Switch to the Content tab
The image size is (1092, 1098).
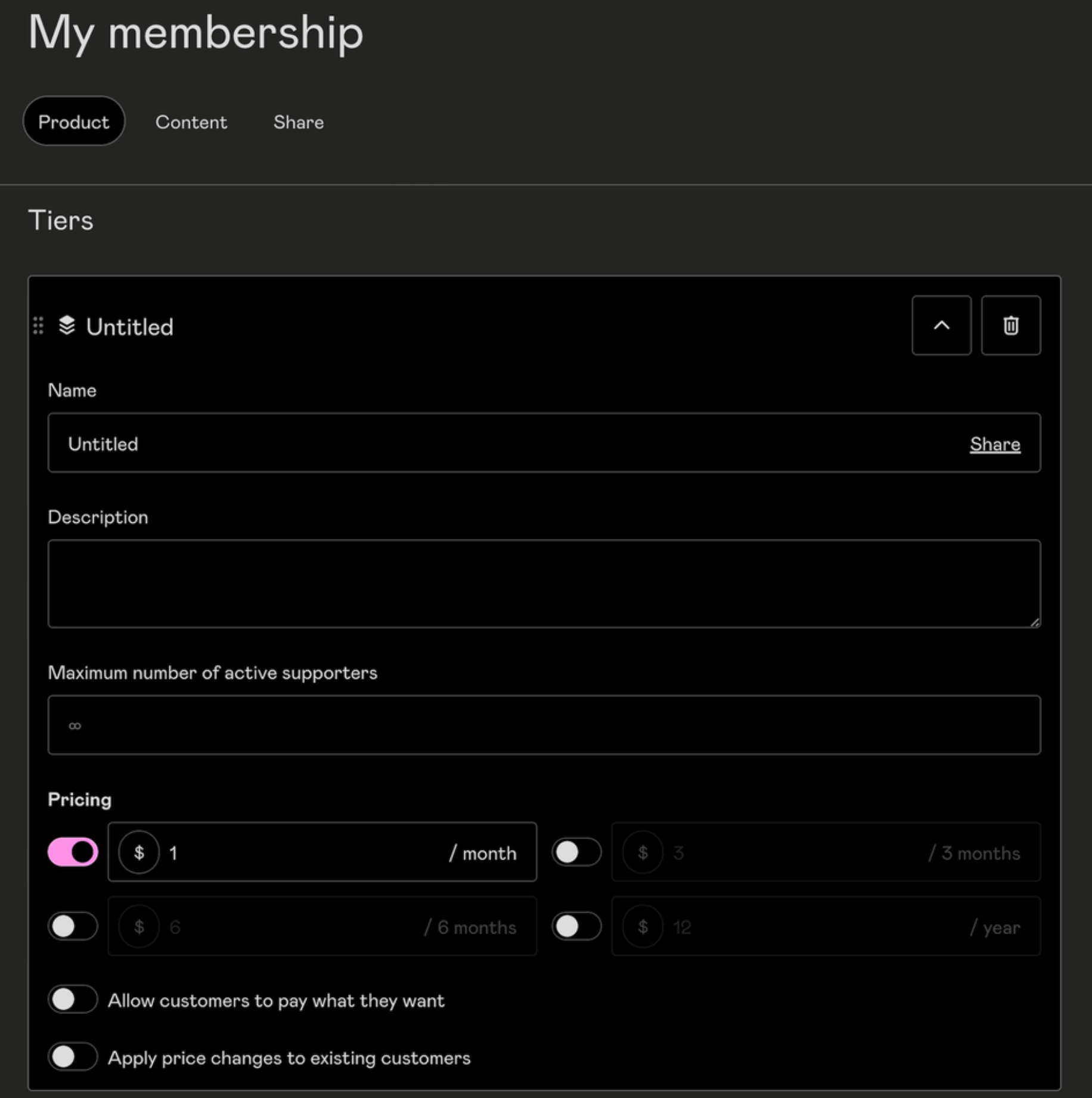191,122
